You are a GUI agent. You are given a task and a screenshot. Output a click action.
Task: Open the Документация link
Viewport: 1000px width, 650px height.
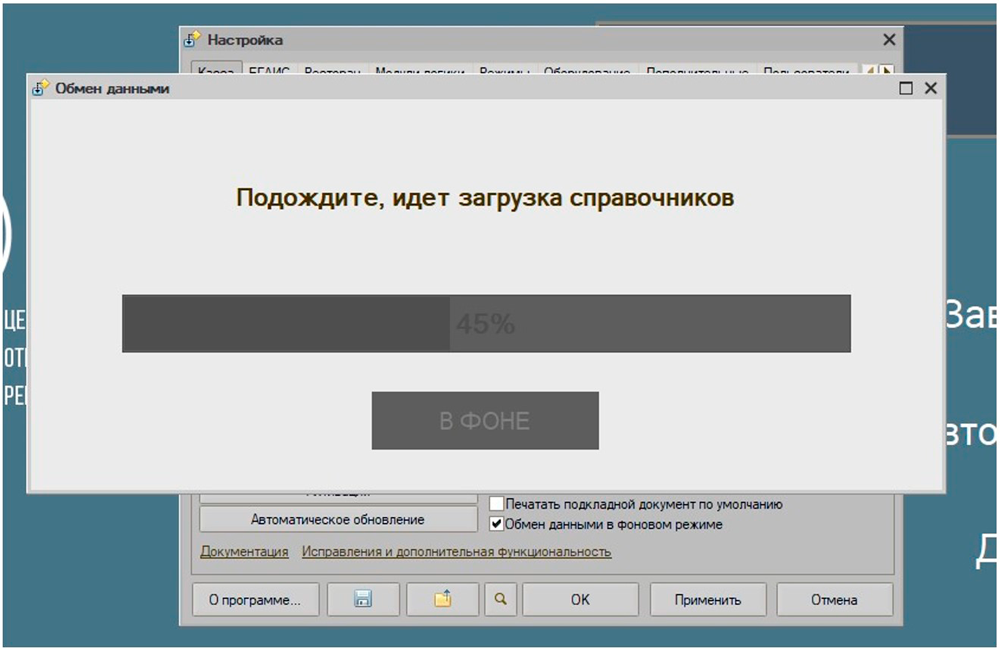point(244,552)
